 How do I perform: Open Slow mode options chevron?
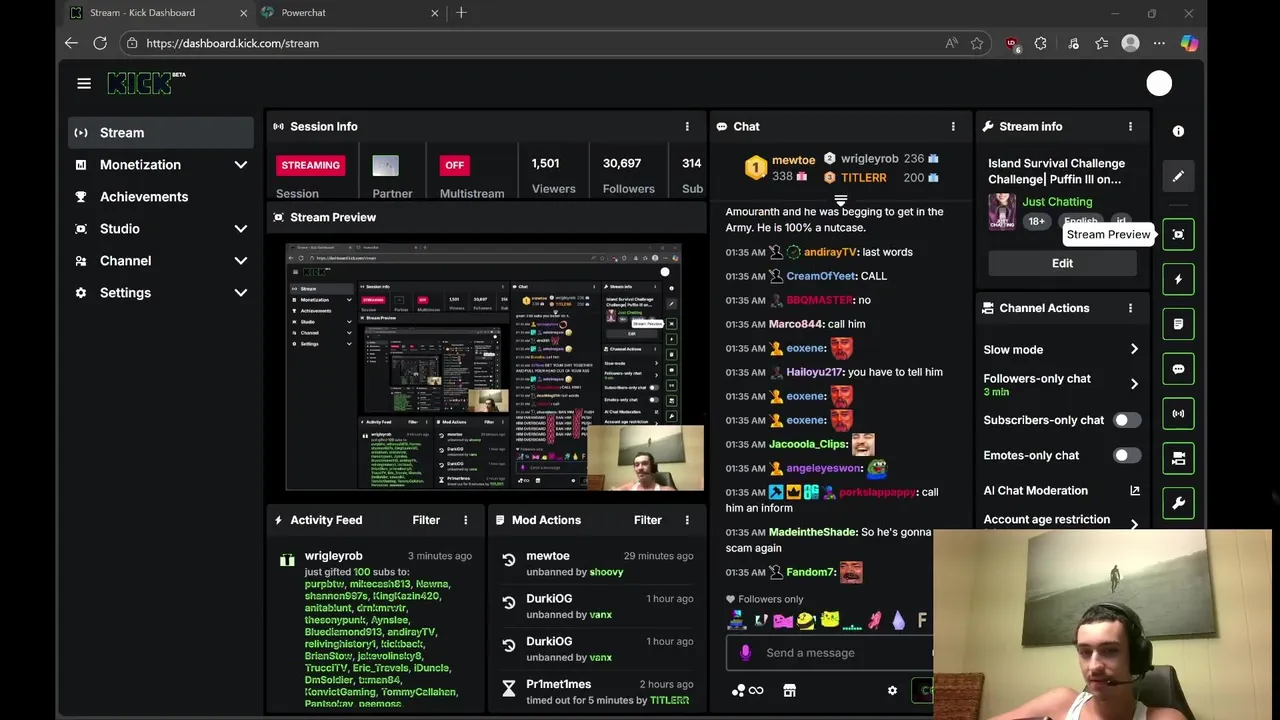pos(1134,349)
